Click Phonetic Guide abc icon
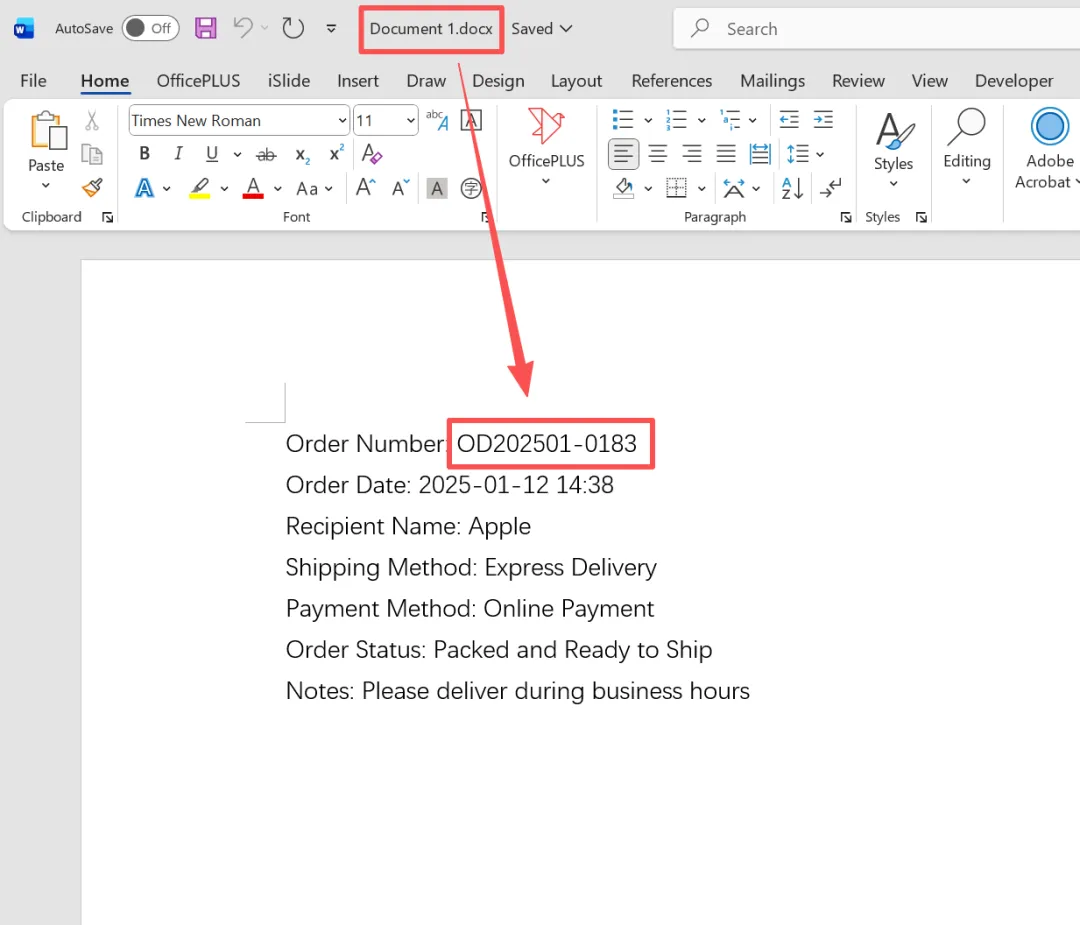Viewport: 1080px width, 925px height. (437, 120)
